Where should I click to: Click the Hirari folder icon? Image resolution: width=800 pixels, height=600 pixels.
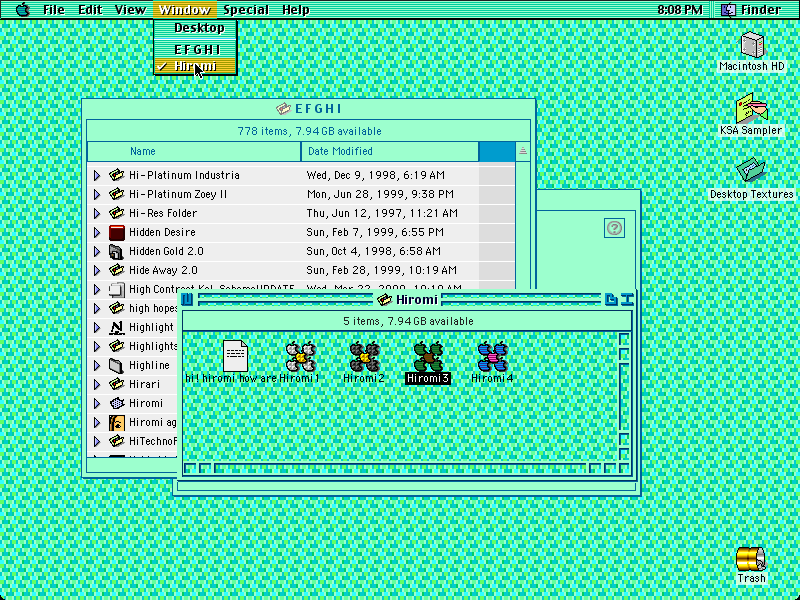tap(117, 384)
